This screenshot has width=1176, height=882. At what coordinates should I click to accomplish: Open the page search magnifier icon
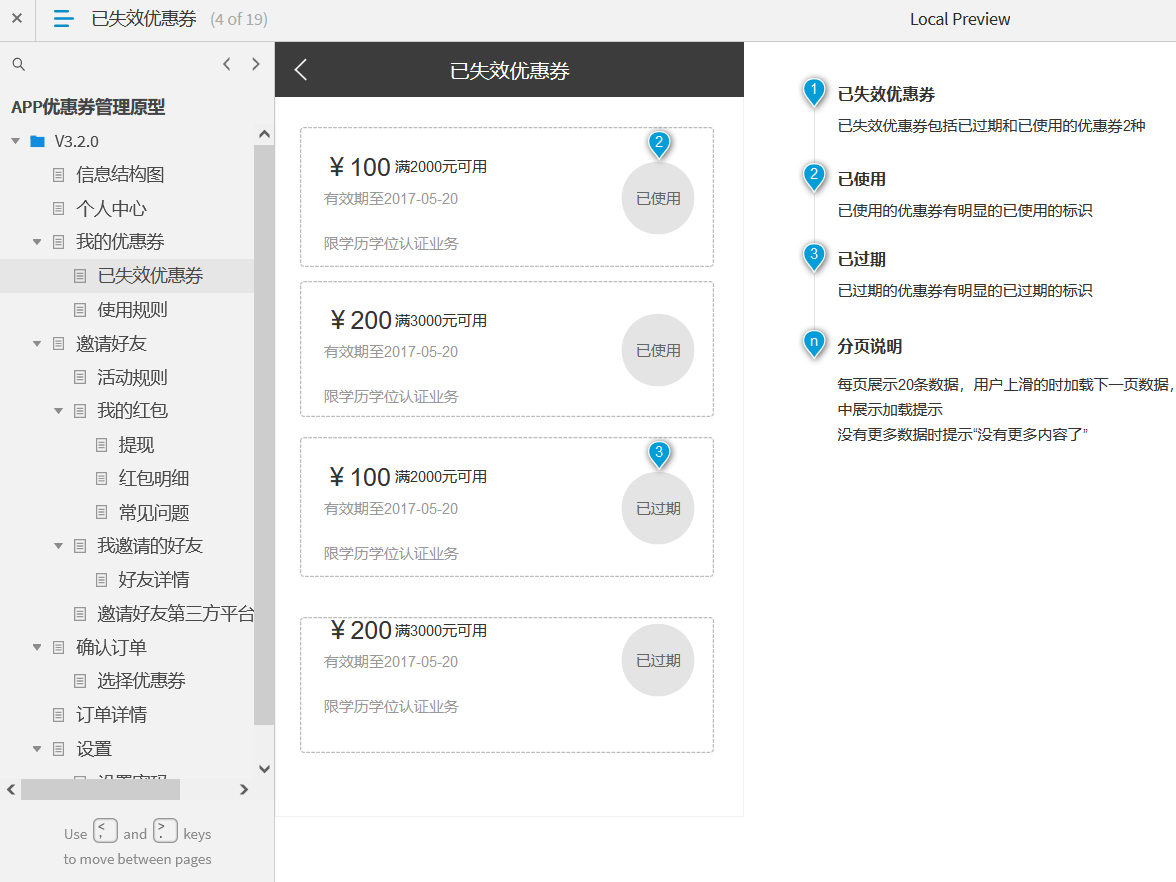[x=19, y=64]
